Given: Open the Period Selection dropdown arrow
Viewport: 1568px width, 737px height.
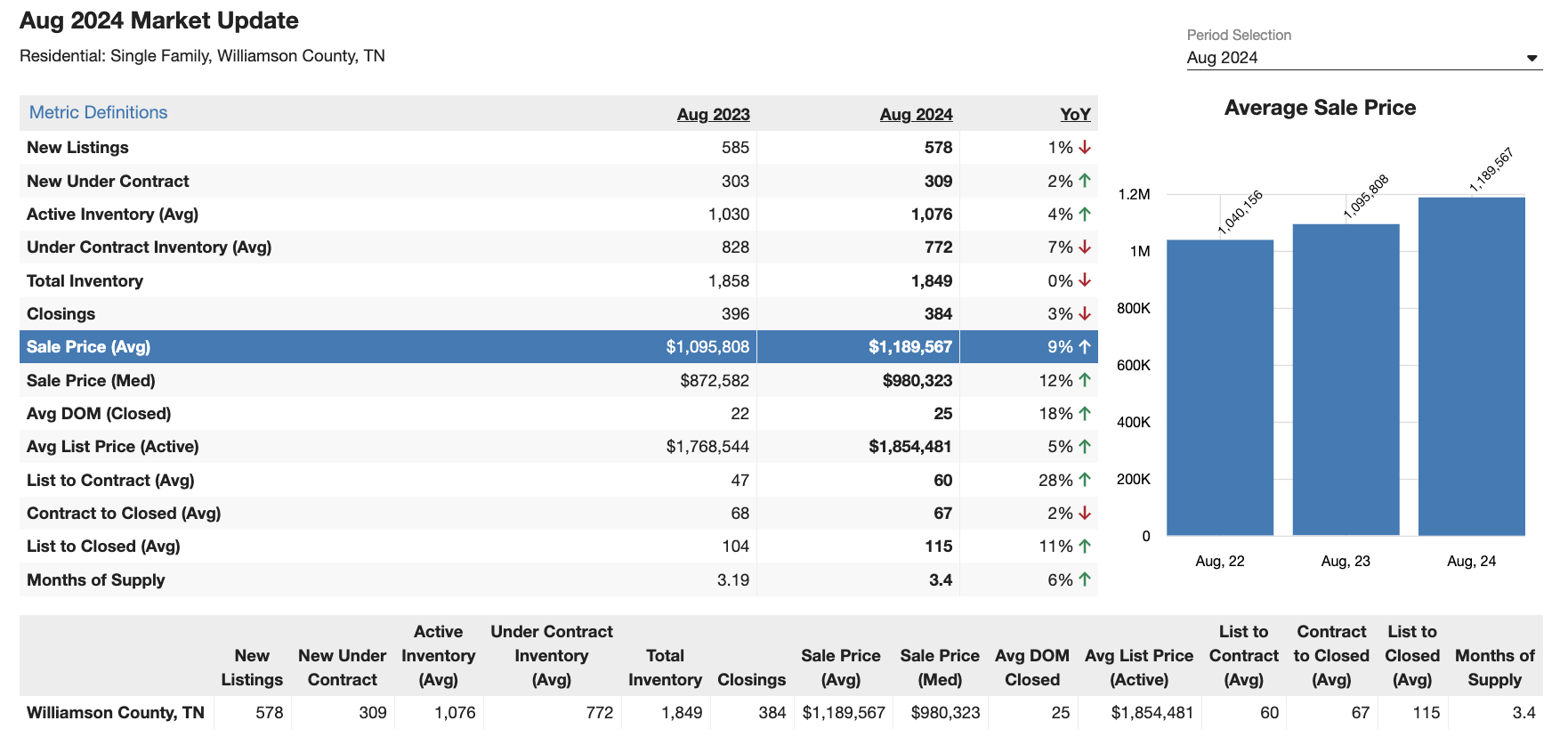Looking at the screenshot, I should coord(1532,58).
